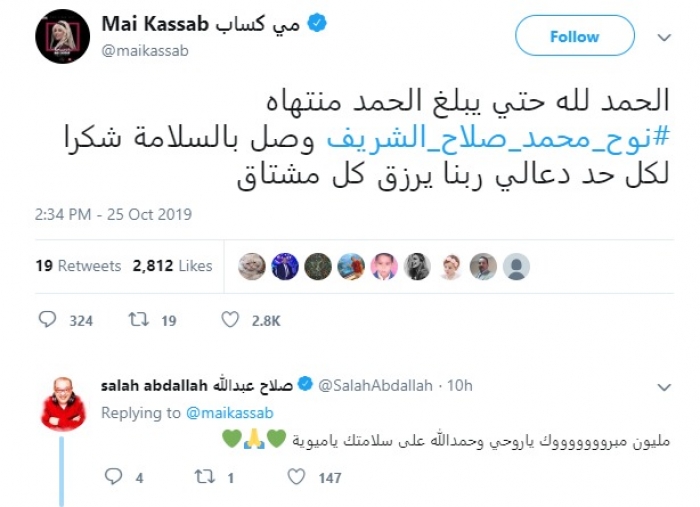Click Mai Kassab's verified badge

tap(317, 25)
